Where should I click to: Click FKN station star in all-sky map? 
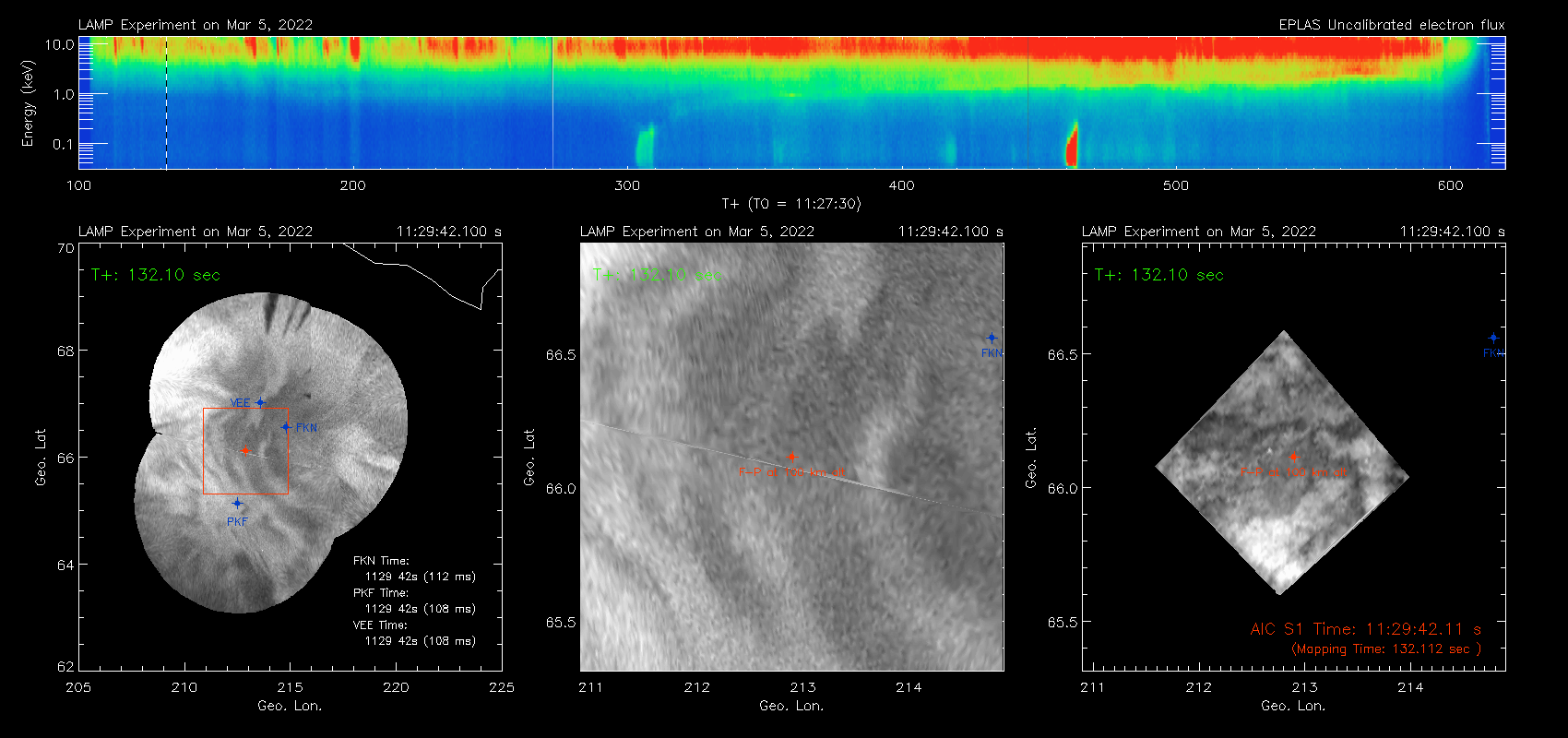[x=286, y=426]
